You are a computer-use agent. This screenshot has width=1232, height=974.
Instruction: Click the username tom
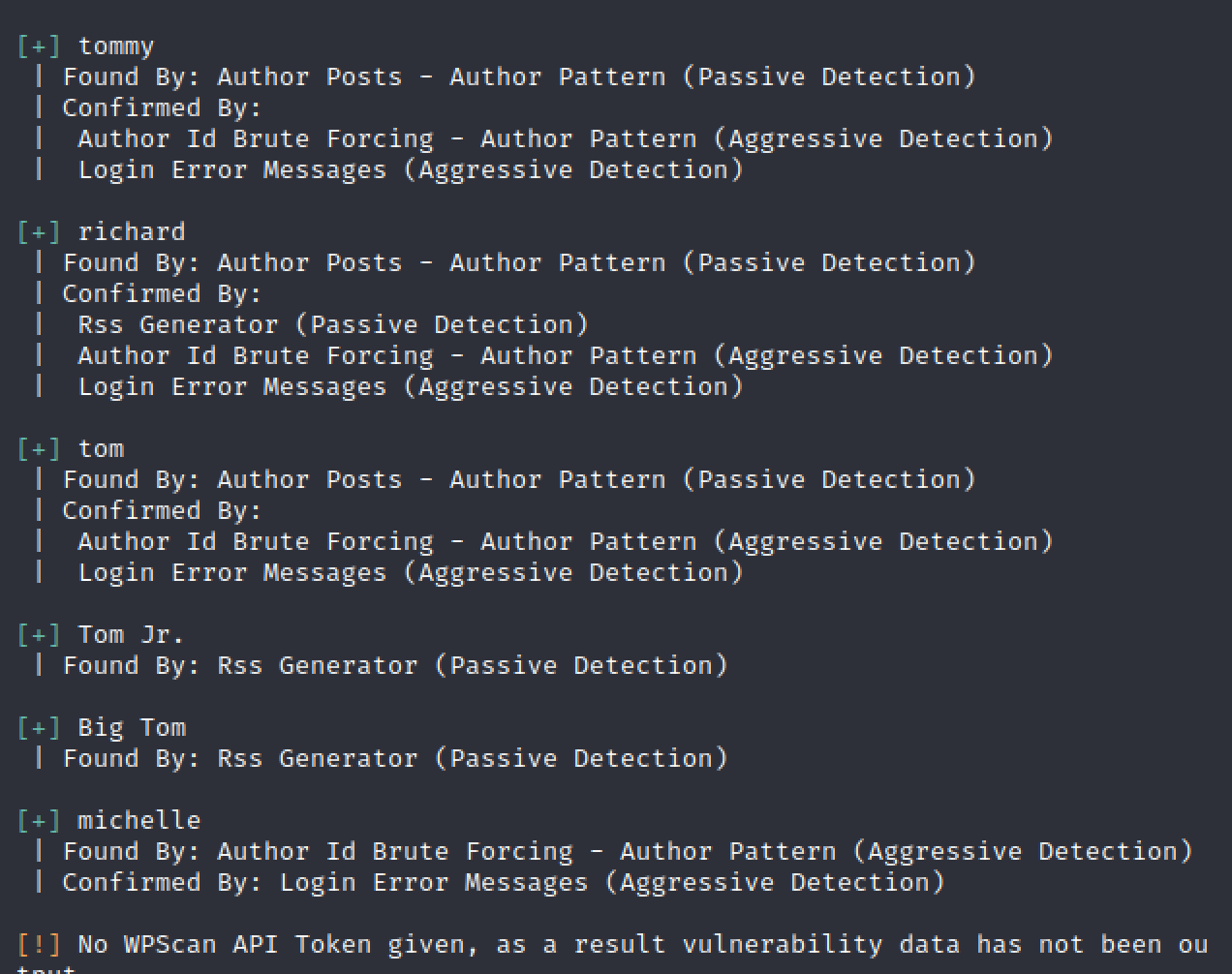[x=101, y=449]
